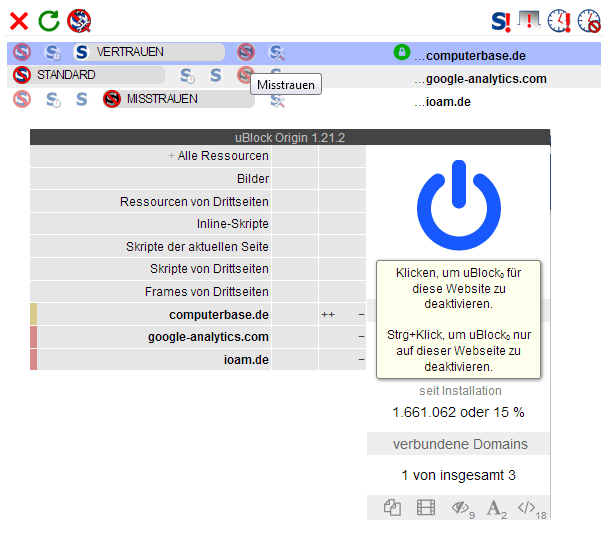This screenshot has height=535, width=609.
Task: Set google-analytics.com to untrusted (Misstrauen)
Action: click(244, 75)
